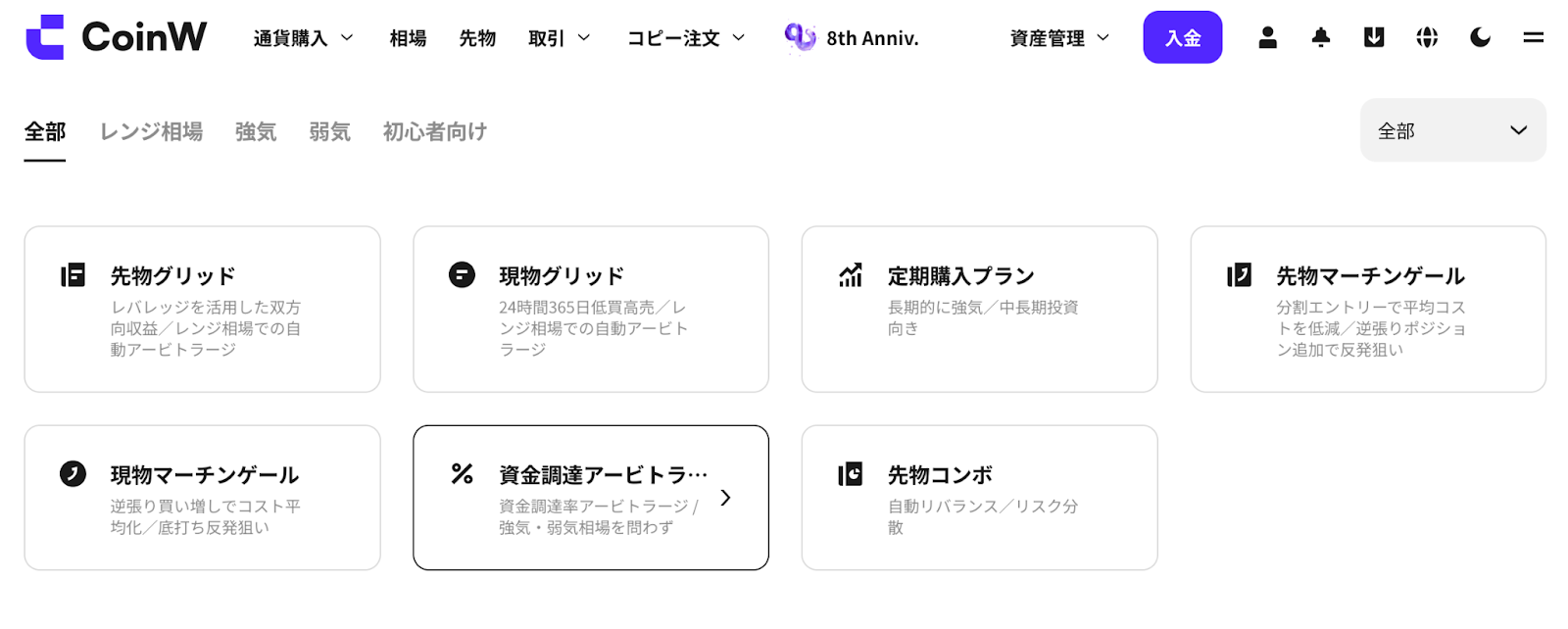
Task: Open the language globe icon
Action: (1427, 37)
